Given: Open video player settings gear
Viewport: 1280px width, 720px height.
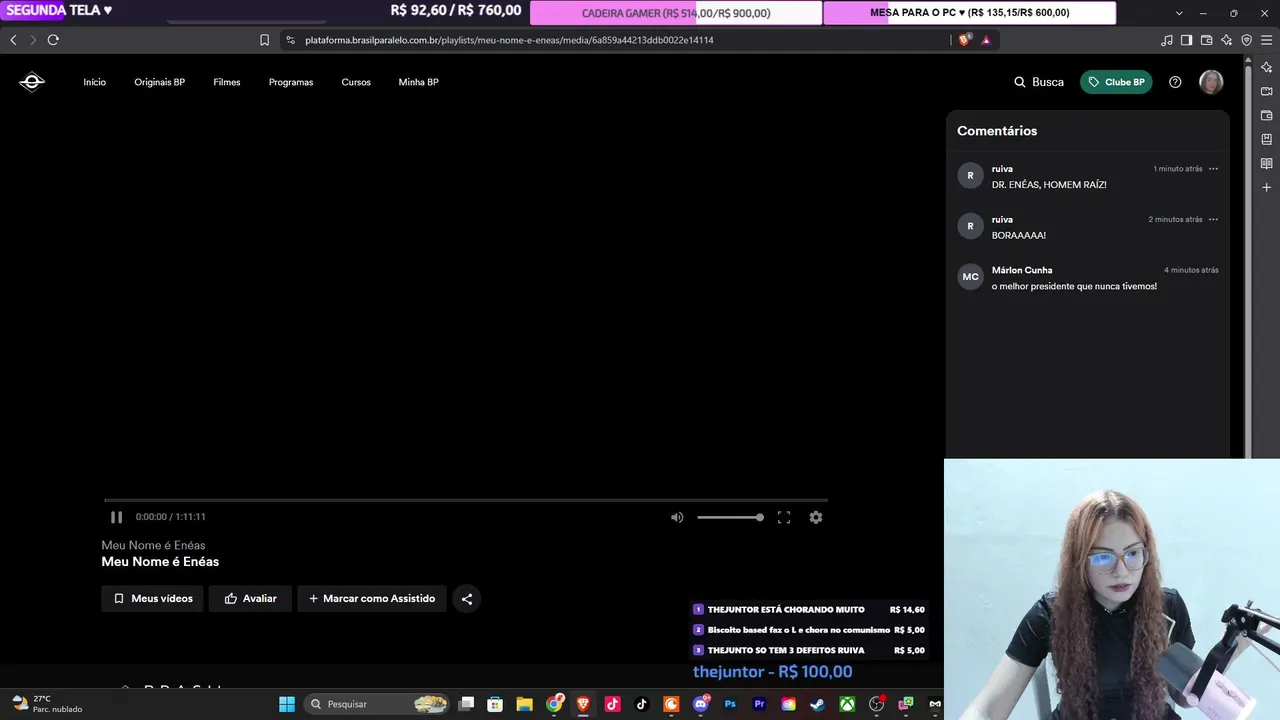Looking at the screenshot, I should 816,517.
